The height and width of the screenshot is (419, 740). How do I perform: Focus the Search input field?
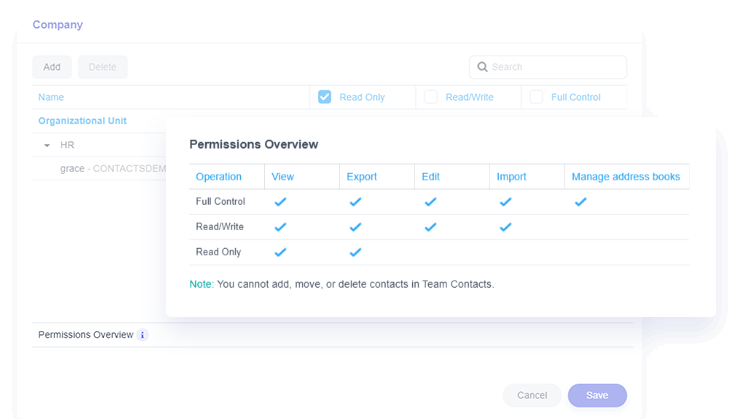[x=555, y=67]
